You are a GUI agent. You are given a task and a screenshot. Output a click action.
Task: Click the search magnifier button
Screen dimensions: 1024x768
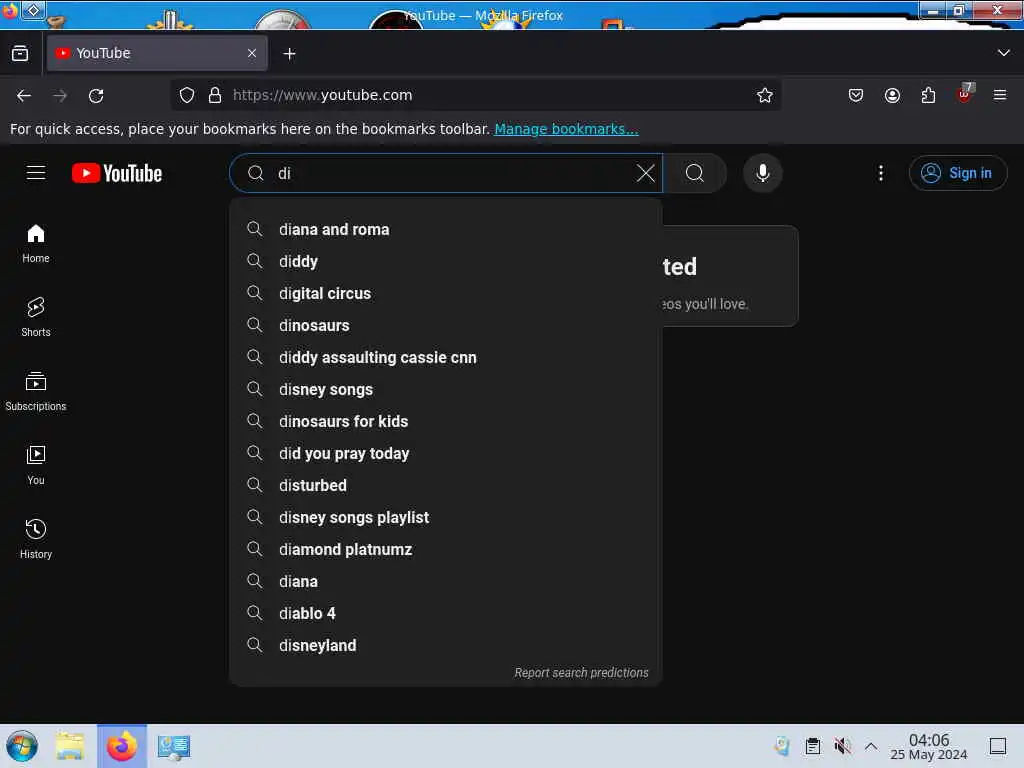click(695, 173)
